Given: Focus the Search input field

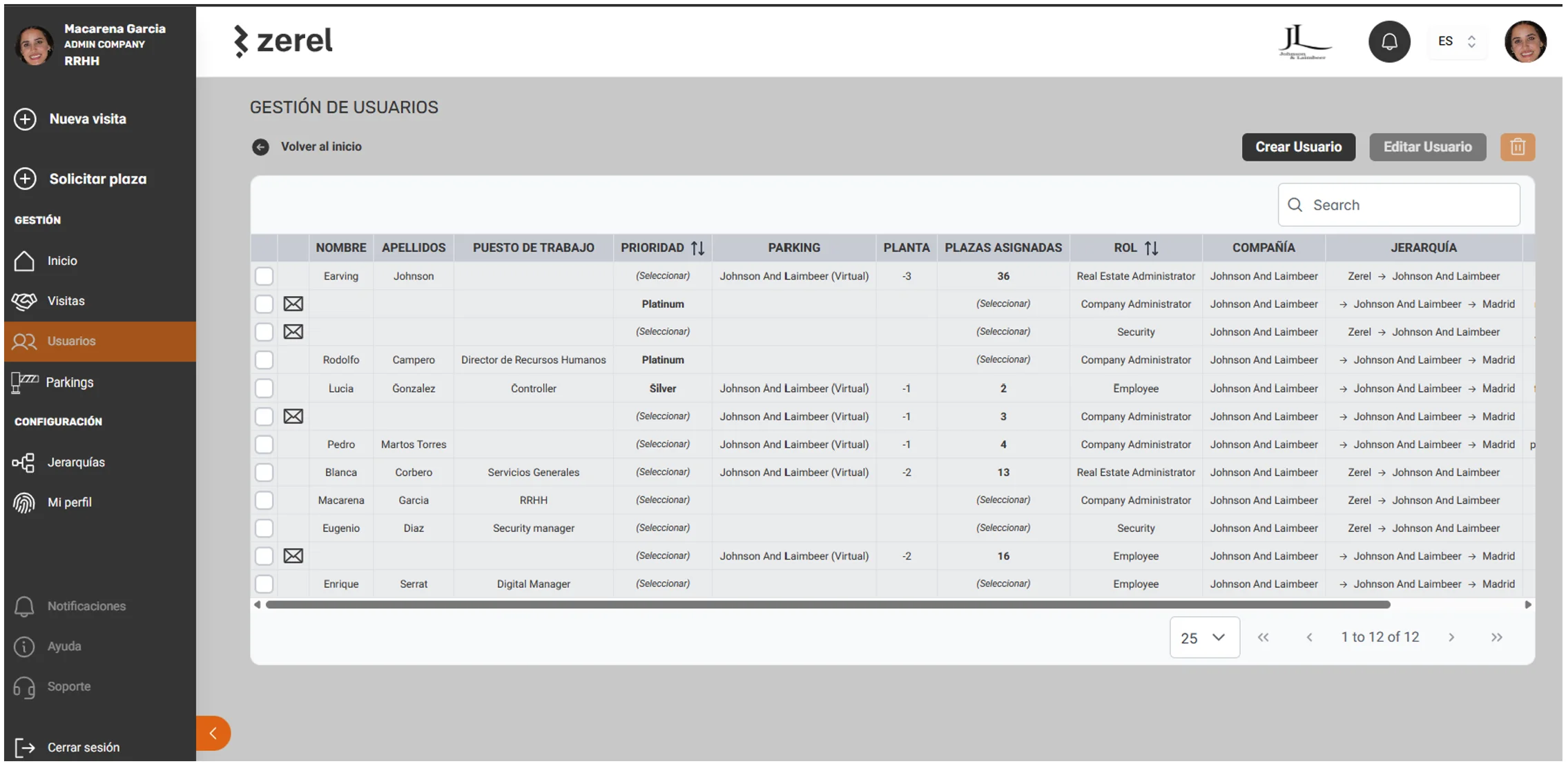Looking at the screenshot, I should 1399,205.
